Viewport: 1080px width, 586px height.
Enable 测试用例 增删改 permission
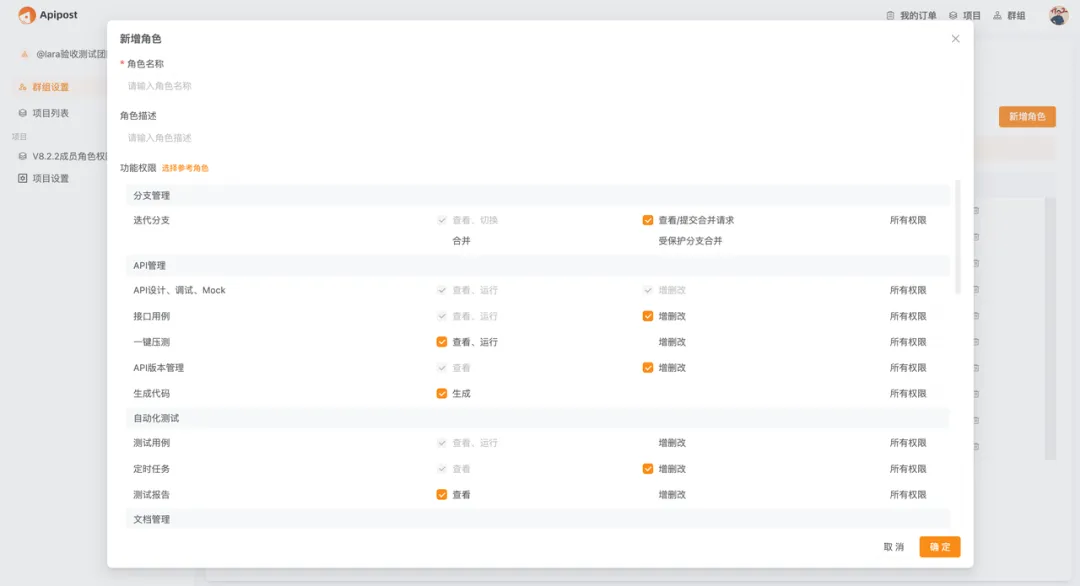pyautogui.click(x=672, y=443)
